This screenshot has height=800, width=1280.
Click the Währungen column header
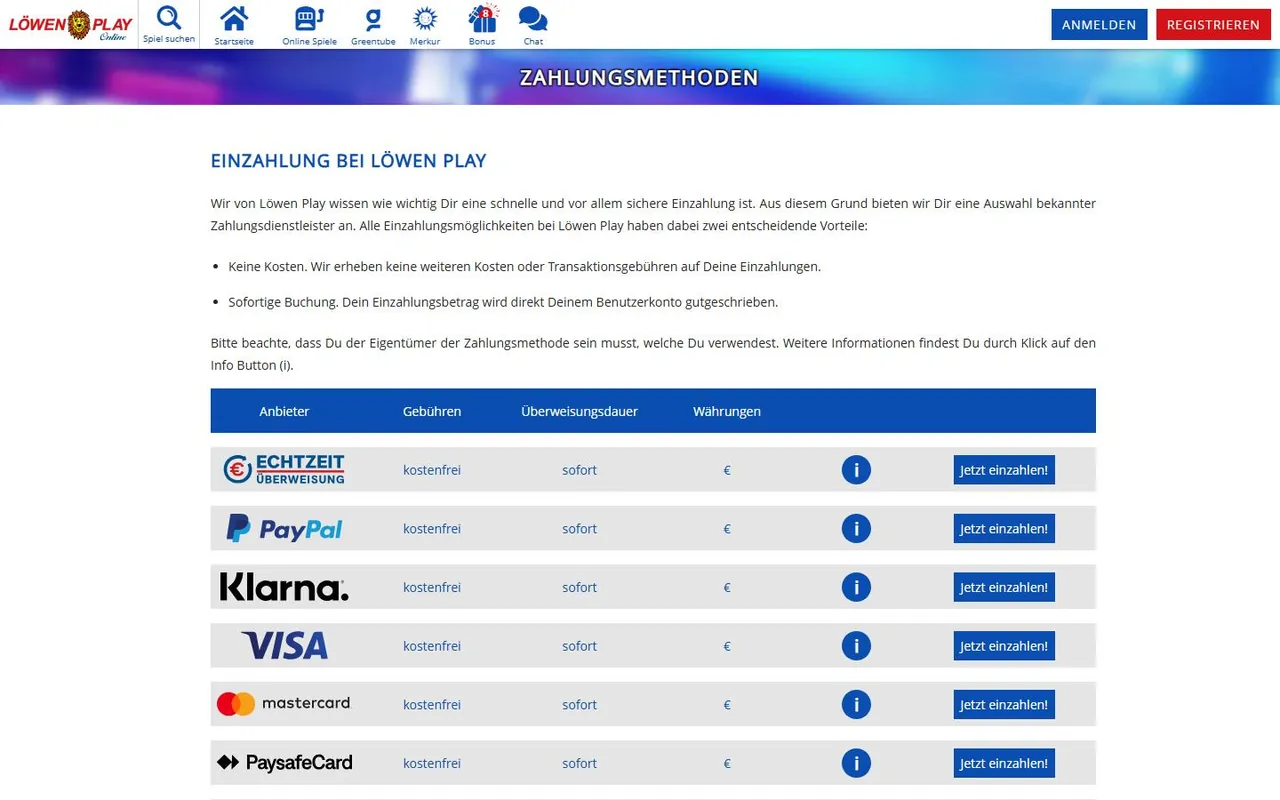pyautogui.click(x=727, y=411)
